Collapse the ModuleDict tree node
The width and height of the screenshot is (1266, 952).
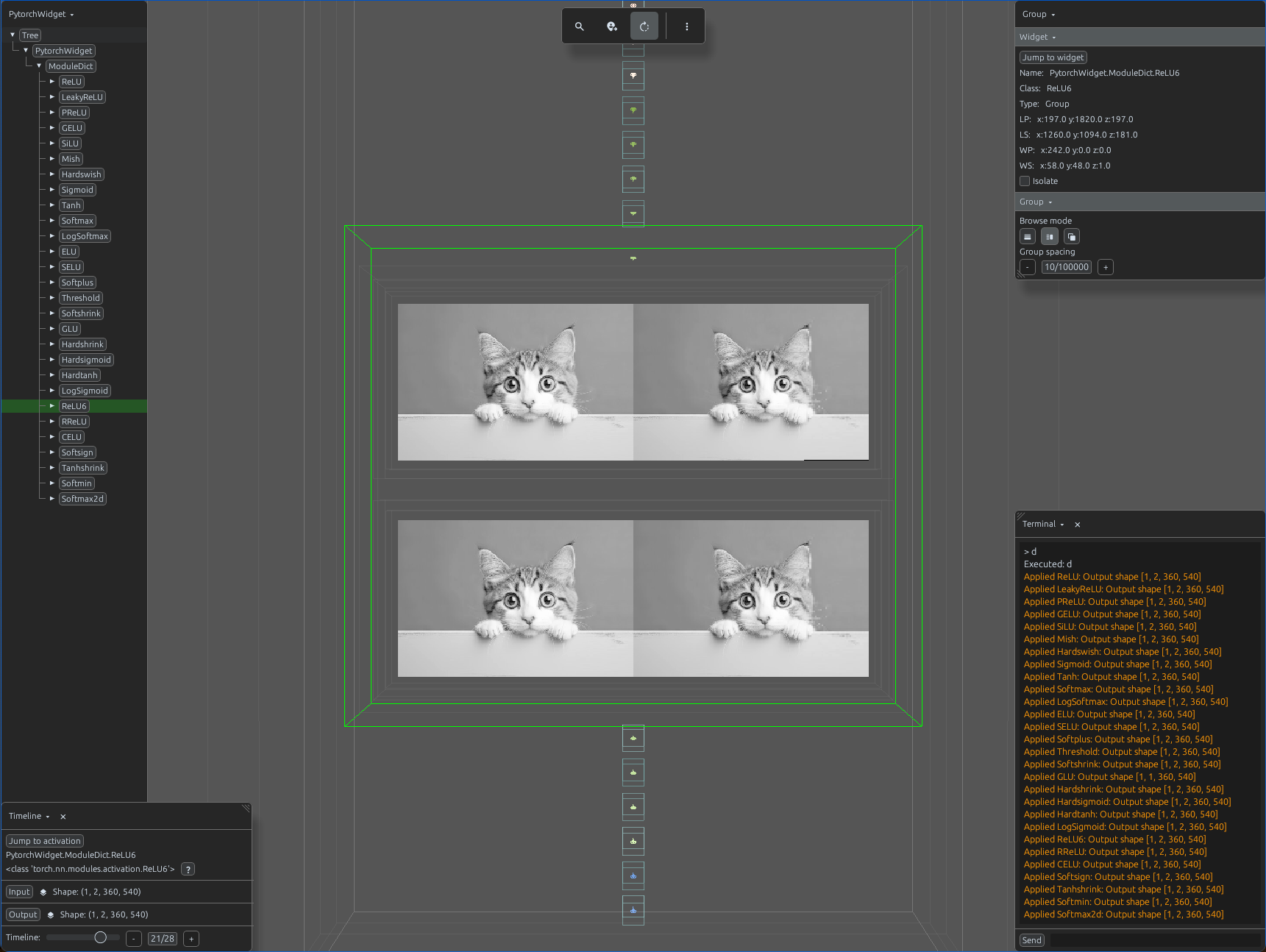click(39, 66)
